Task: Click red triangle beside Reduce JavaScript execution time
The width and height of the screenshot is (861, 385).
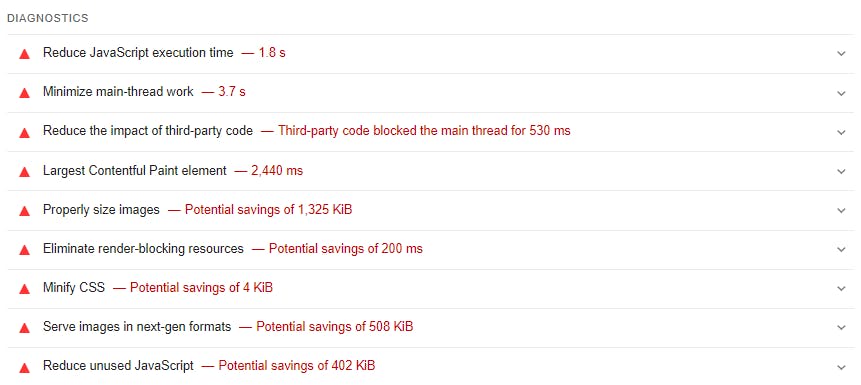Action: tap(24, 54)
